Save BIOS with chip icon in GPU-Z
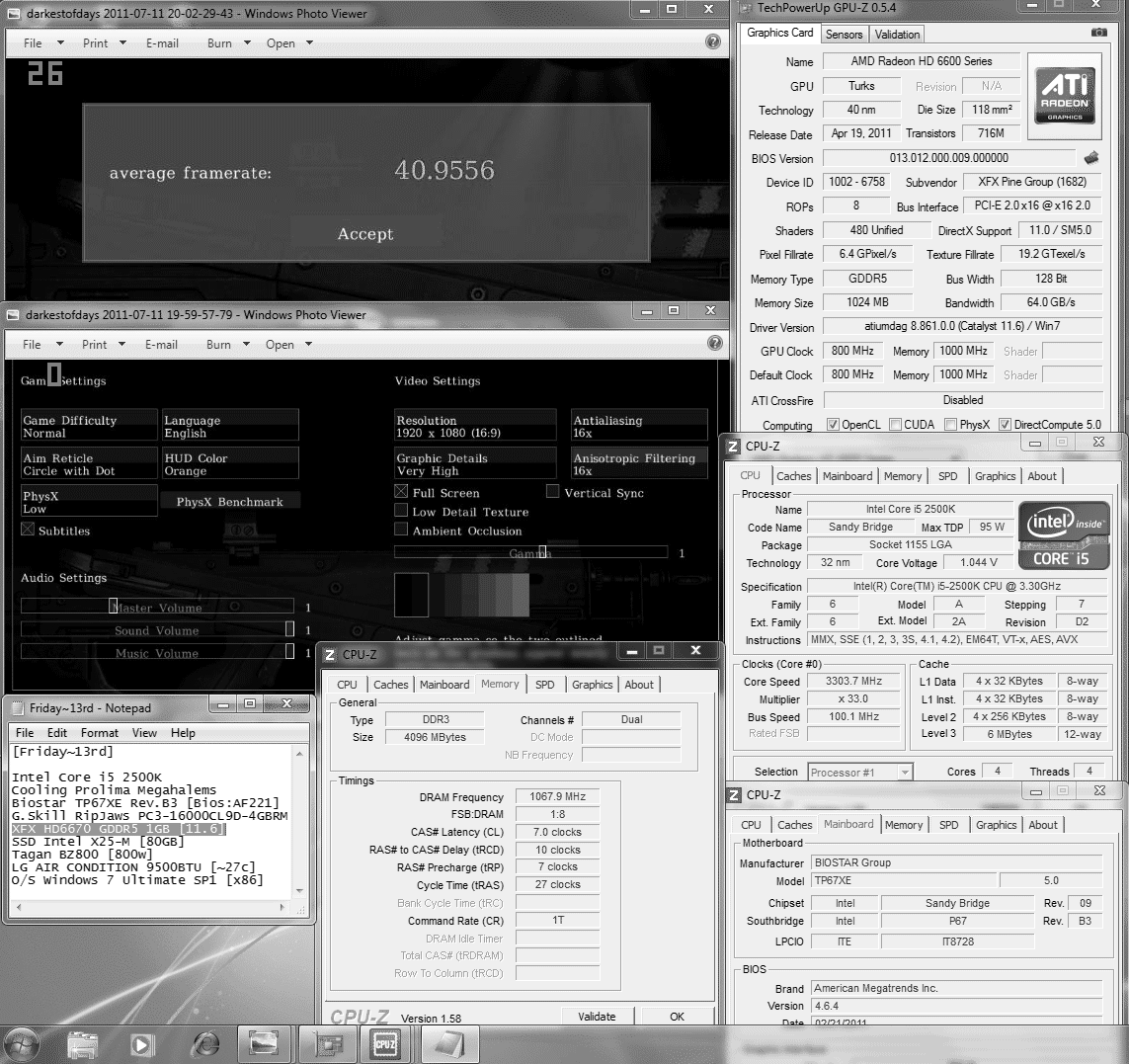This screenshot has height=1064, width=1129. coord(1091,157)
